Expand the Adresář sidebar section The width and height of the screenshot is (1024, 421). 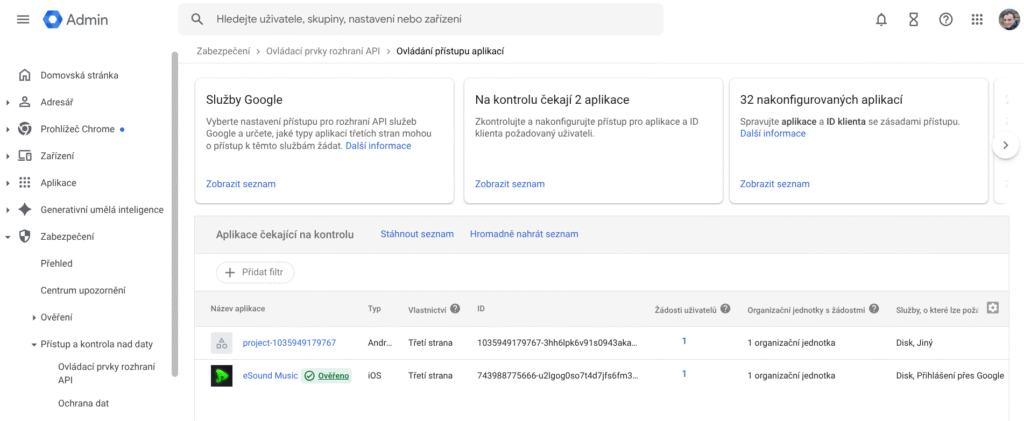coord(8,102)
